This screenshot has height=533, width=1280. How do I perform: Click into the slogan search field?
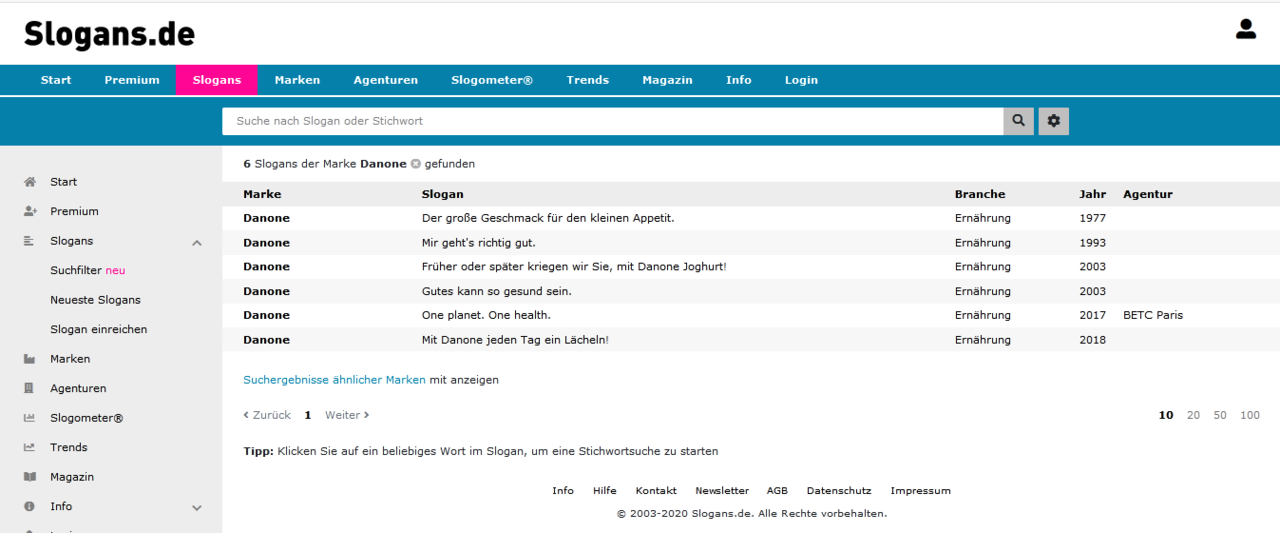pyautogui.click(x=612, y=121)
